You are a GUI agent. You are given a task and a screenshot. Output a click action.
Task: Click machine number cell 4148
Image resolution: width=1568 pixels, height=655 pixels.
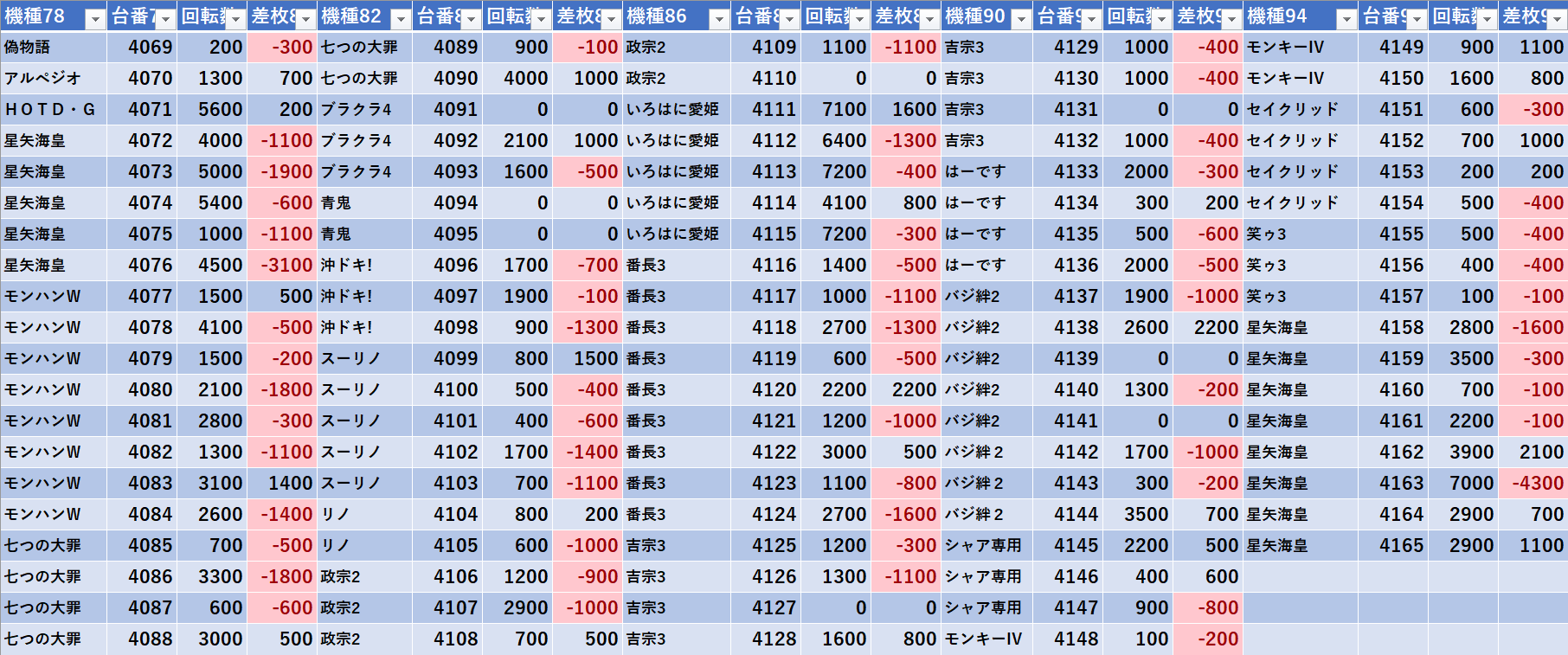[1068, 639]
